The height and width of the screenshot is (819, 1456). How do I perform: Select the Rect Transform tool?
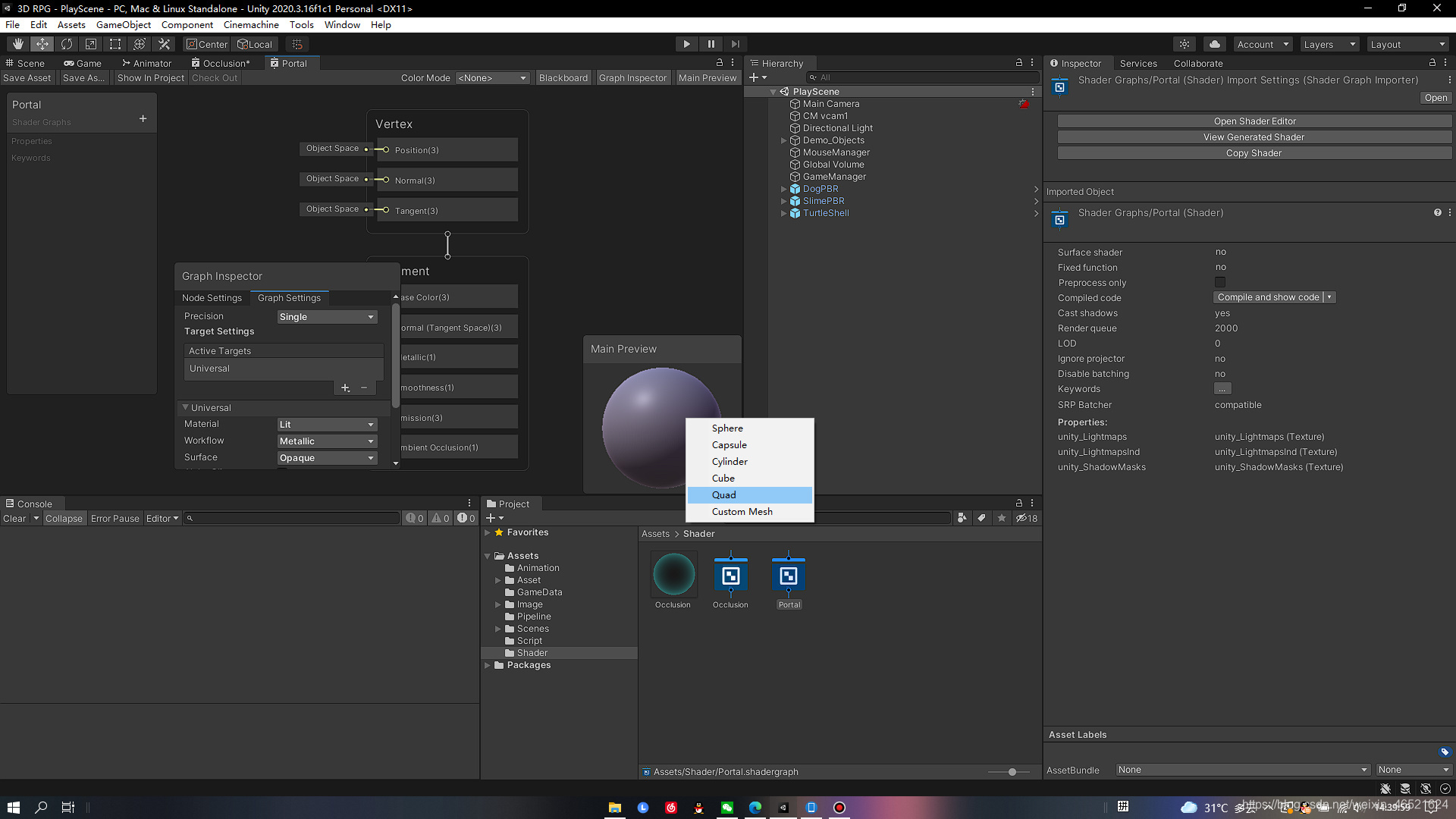[115, 44]
